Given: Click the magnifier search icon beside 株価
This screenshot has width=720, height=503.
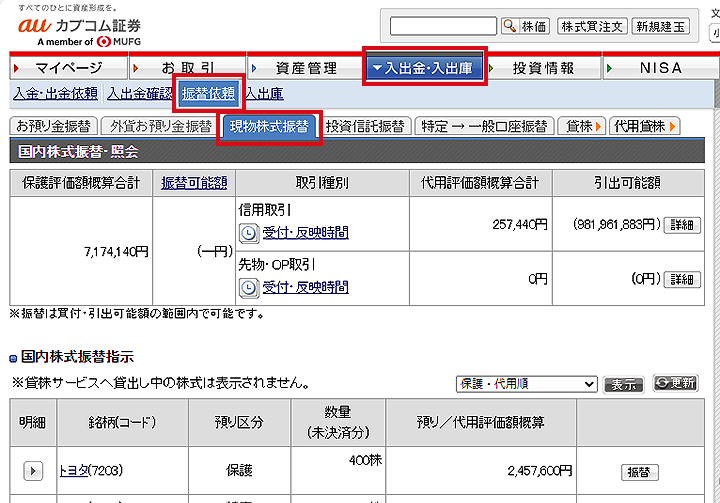Looking at the screenshot, I should (509, 26).
